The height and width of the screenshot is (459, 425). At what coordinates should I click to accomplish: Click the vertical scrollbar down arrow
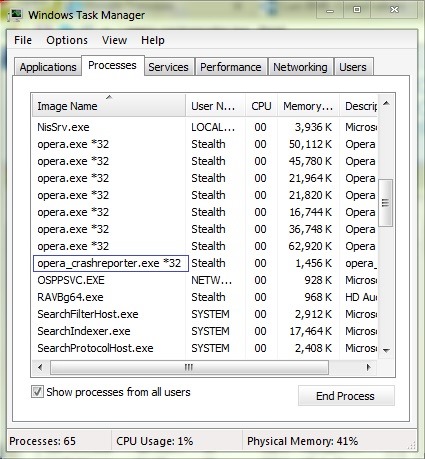(x=386, y=350)
